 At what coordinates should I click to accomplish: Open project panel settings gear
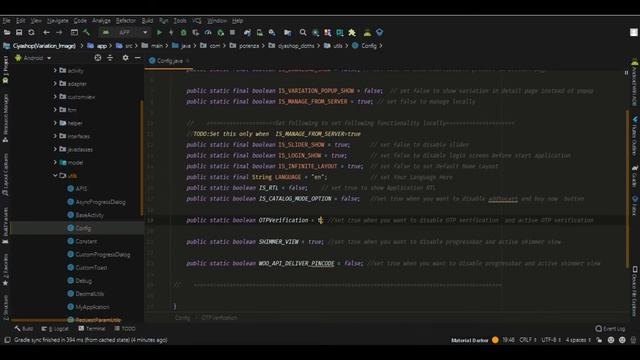[125, 58]
